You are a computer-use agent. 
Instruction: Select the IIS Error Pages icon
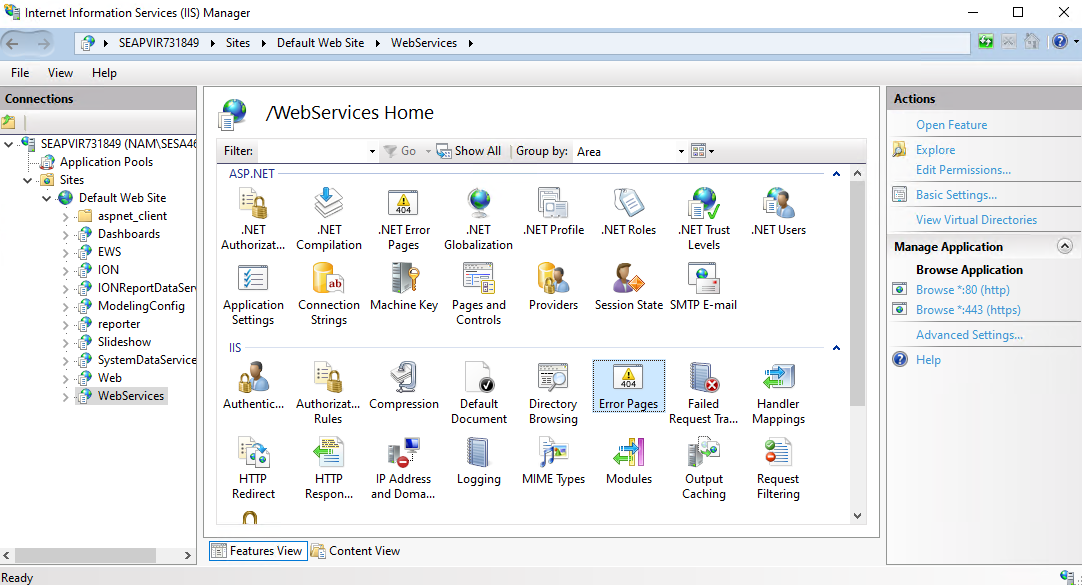(629, 386)
